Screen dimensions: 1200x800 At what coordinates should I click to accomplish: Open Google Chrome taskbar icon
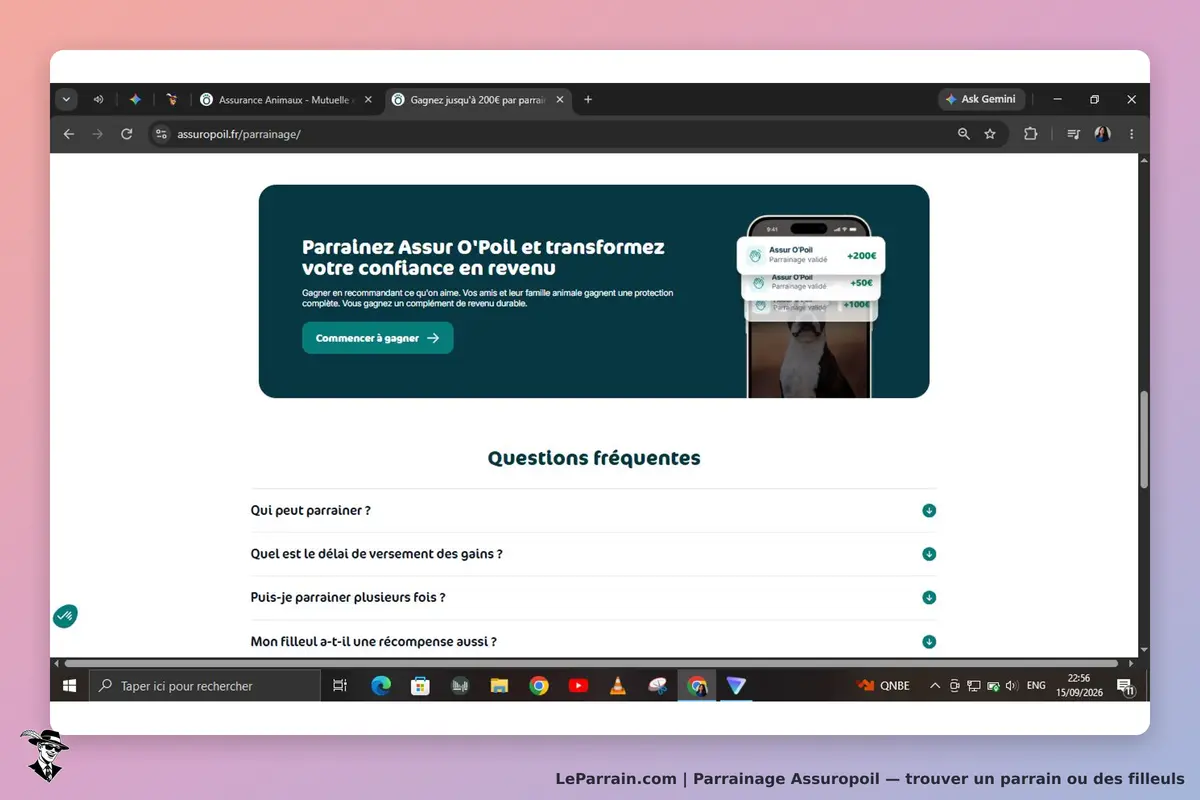point(539,686)
